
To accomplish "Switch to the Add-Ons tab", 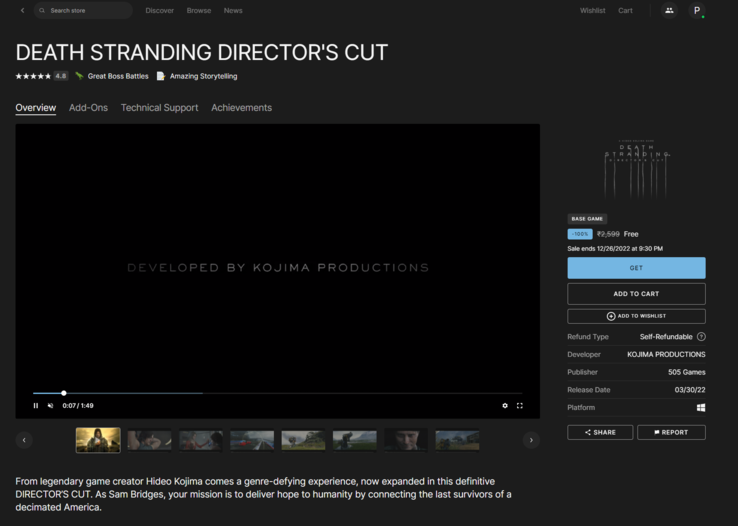I will pyautogui.click(x=88, y=108).
